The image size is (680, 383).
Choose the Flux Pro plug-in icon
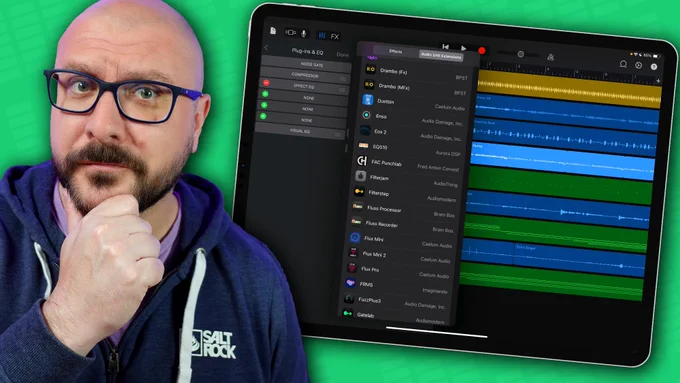coord(353,268)
